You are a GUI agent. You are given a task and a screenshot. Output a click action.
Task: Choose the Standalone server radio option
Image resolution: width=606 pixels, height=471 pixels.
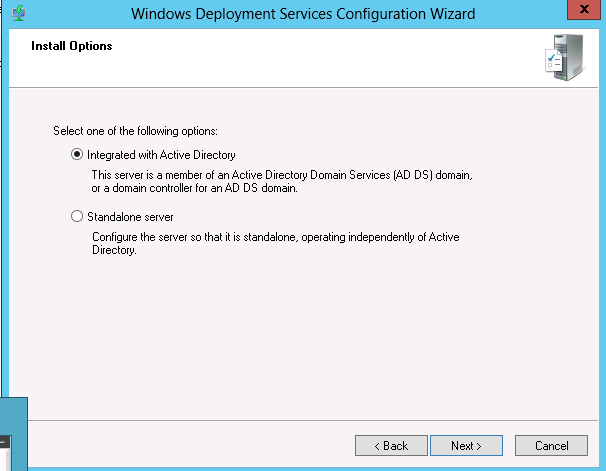pyautogui.click(x=77, y=216)
